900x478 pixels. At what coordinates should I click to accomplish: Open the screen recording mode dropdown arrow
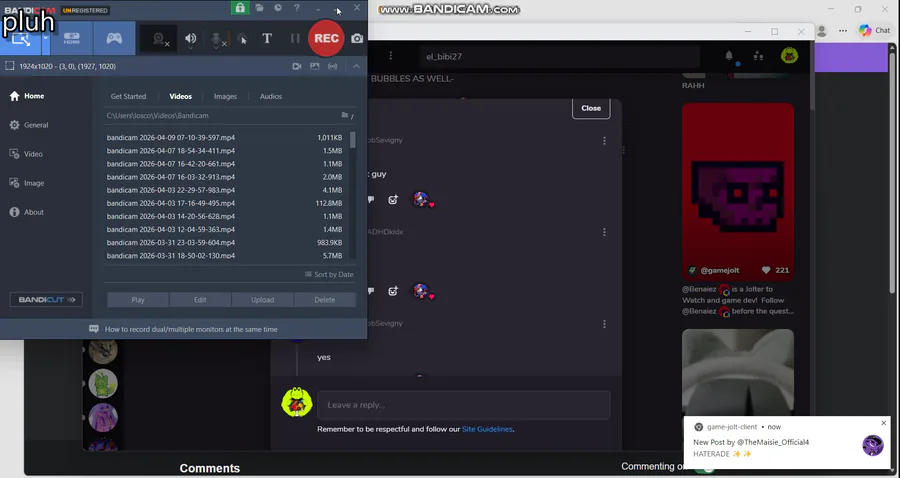(45, 38)
